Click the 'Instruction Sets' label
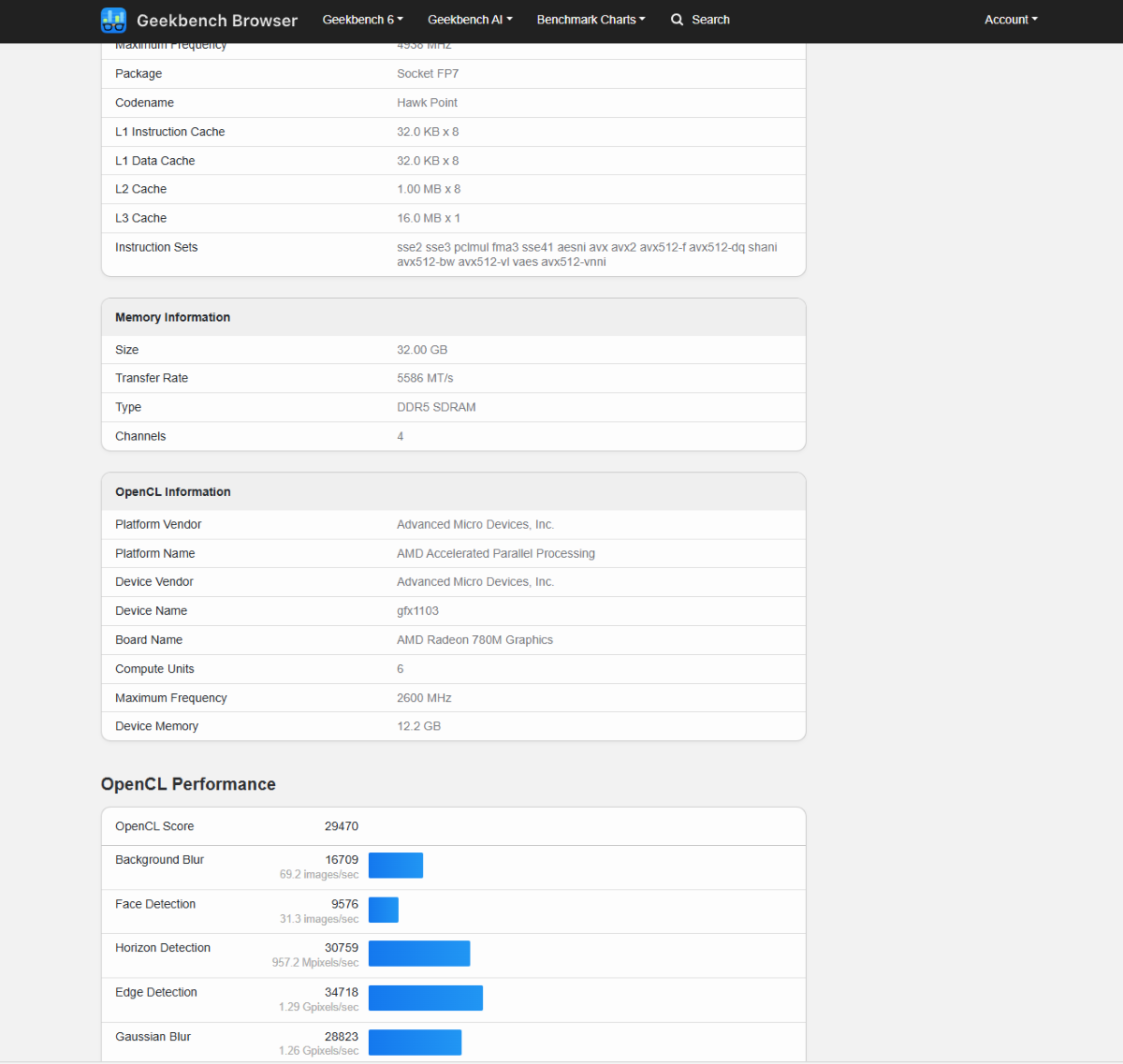The height and width of the screenshot is (1064, 1123). pyautogui.click(x=156, y=247)
